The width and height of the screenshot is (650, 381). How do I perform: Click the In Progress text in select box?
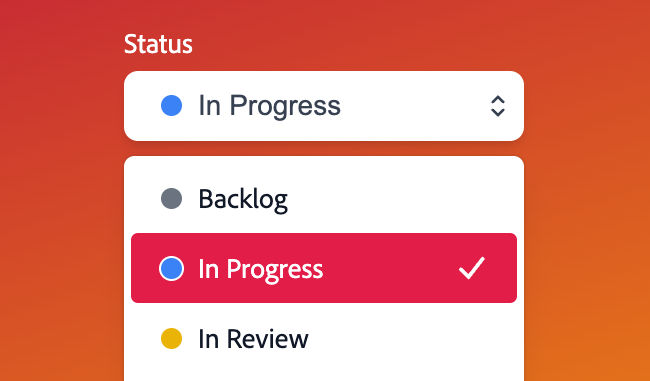tap(269, 106)
